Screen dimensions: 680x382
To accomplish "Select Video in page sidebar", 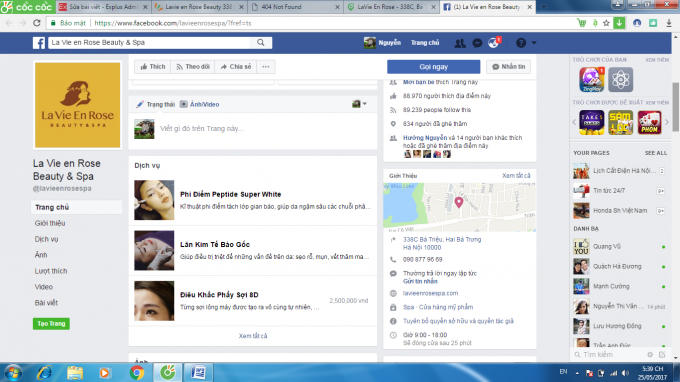I will 44,287.
